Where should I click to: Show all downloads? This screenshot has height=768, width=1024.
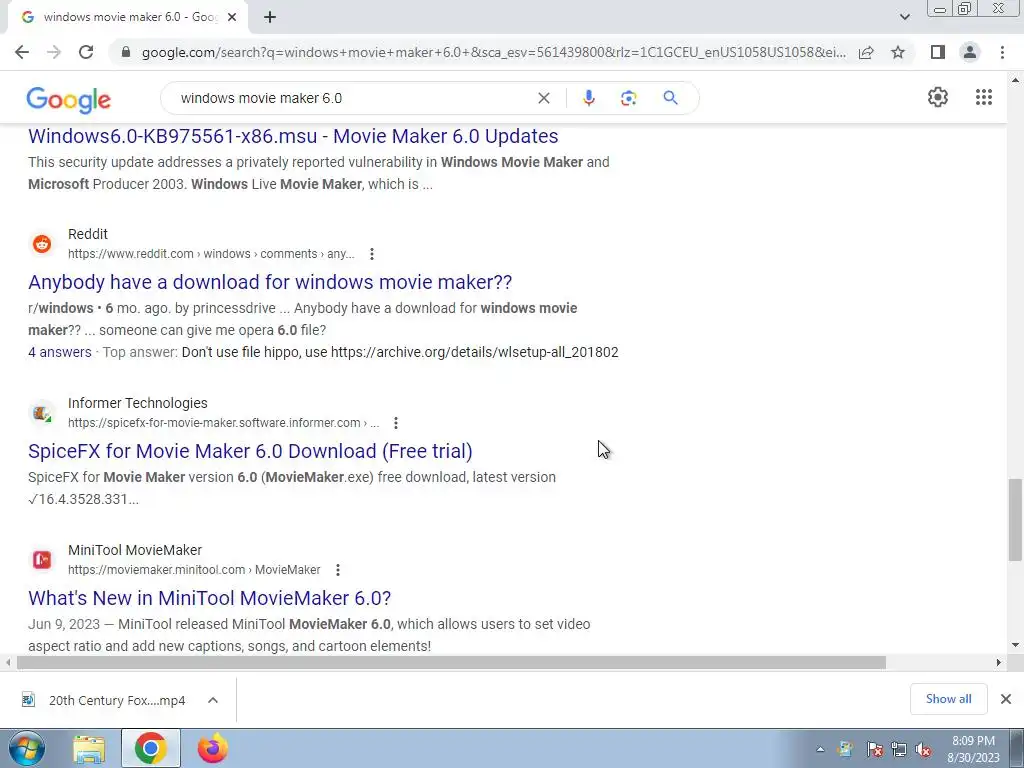948,699
